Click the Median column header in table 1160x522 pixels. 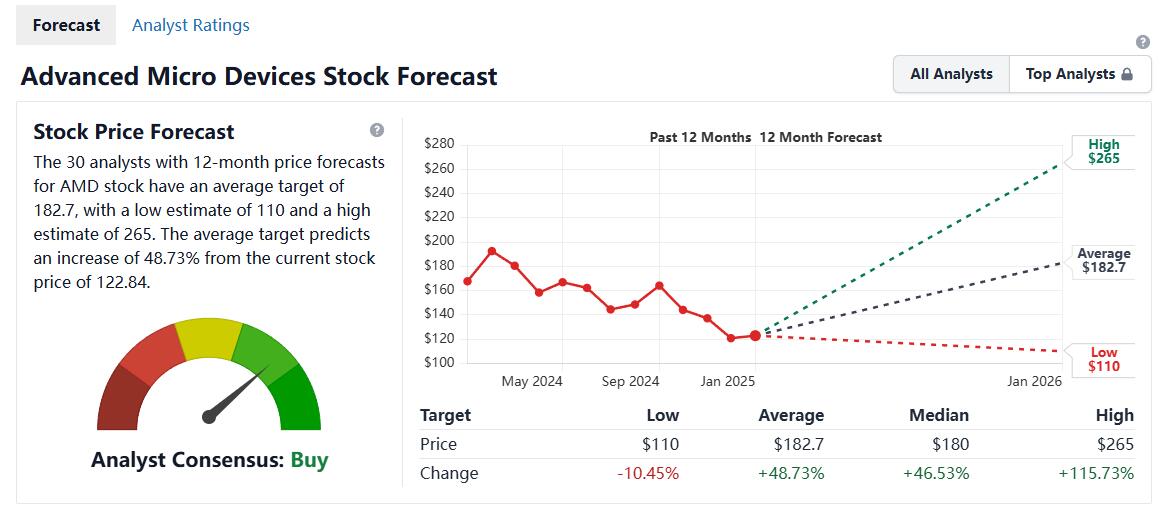[x=938, y=415]
